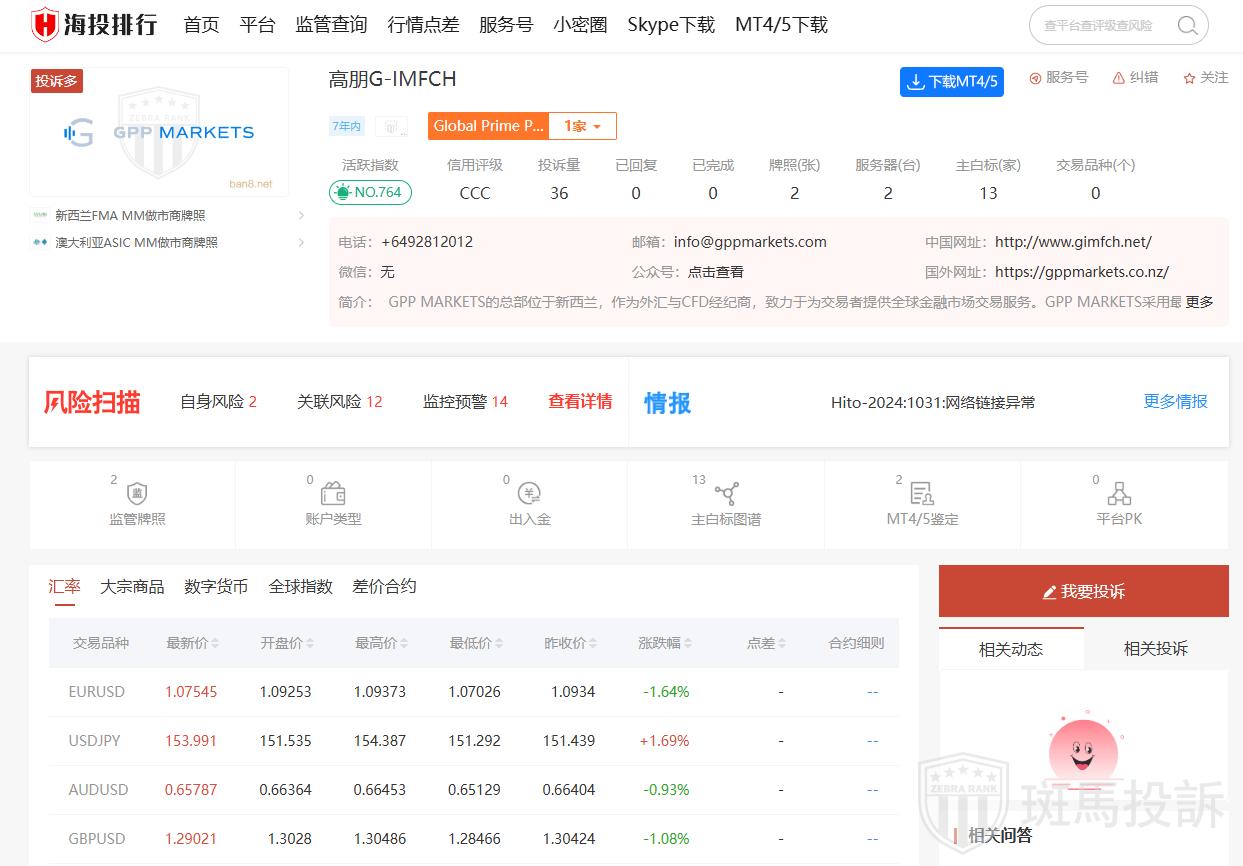Click the 关注 star icon
Screen dimensions: 1243x866
coord(1190,78)
